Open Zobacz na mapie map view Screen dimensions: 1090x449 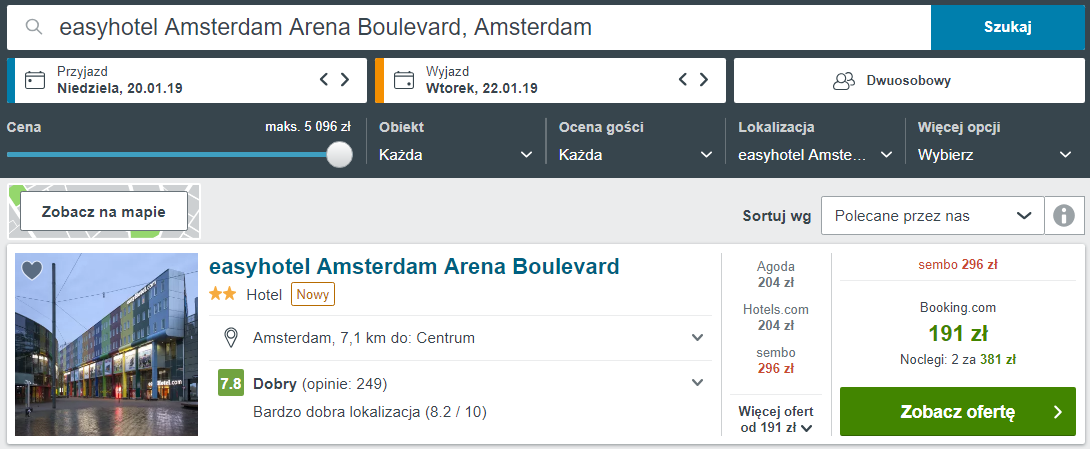105,212
